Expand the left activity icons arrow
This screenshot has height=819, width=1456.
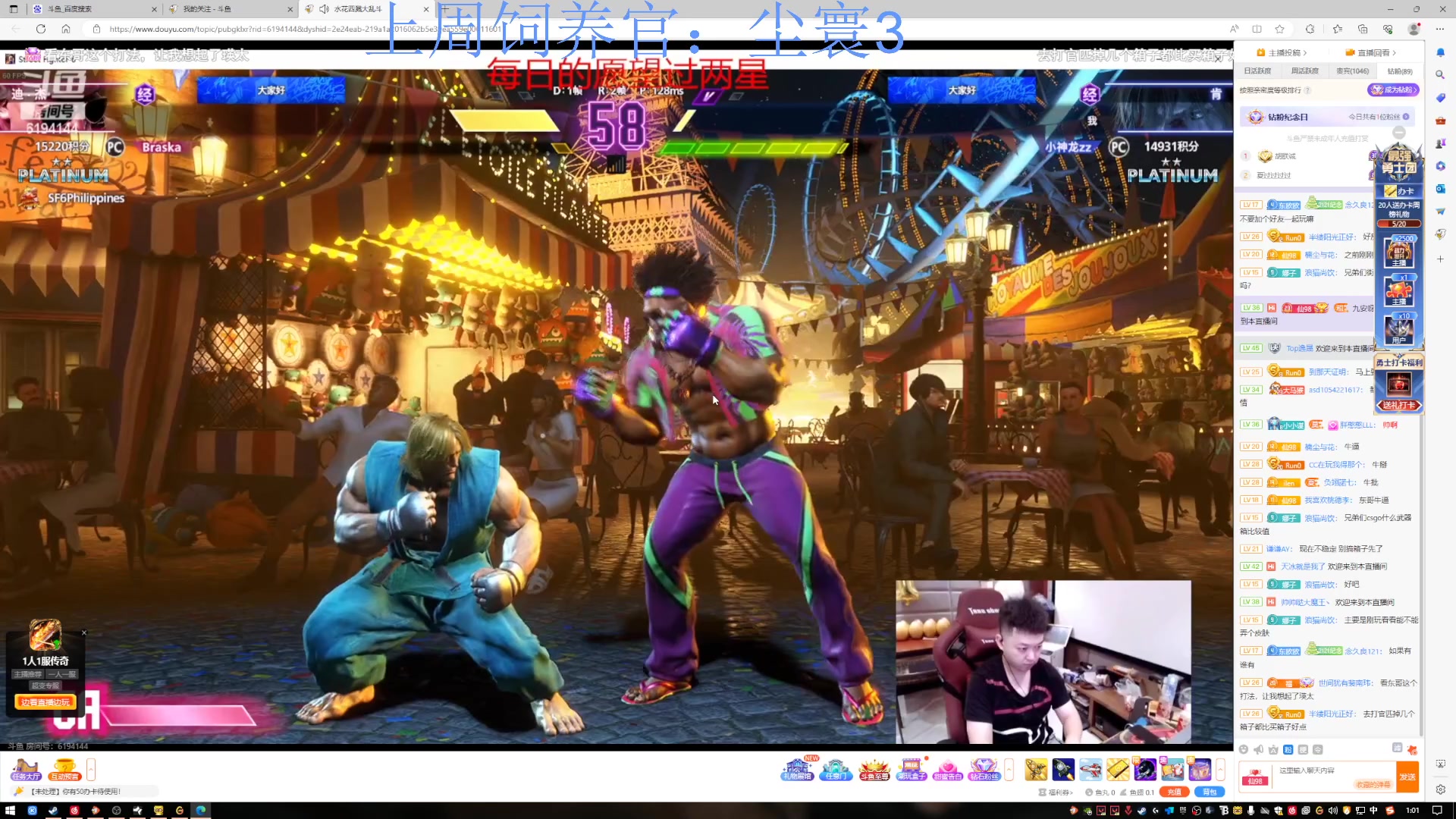click(91, 769)
